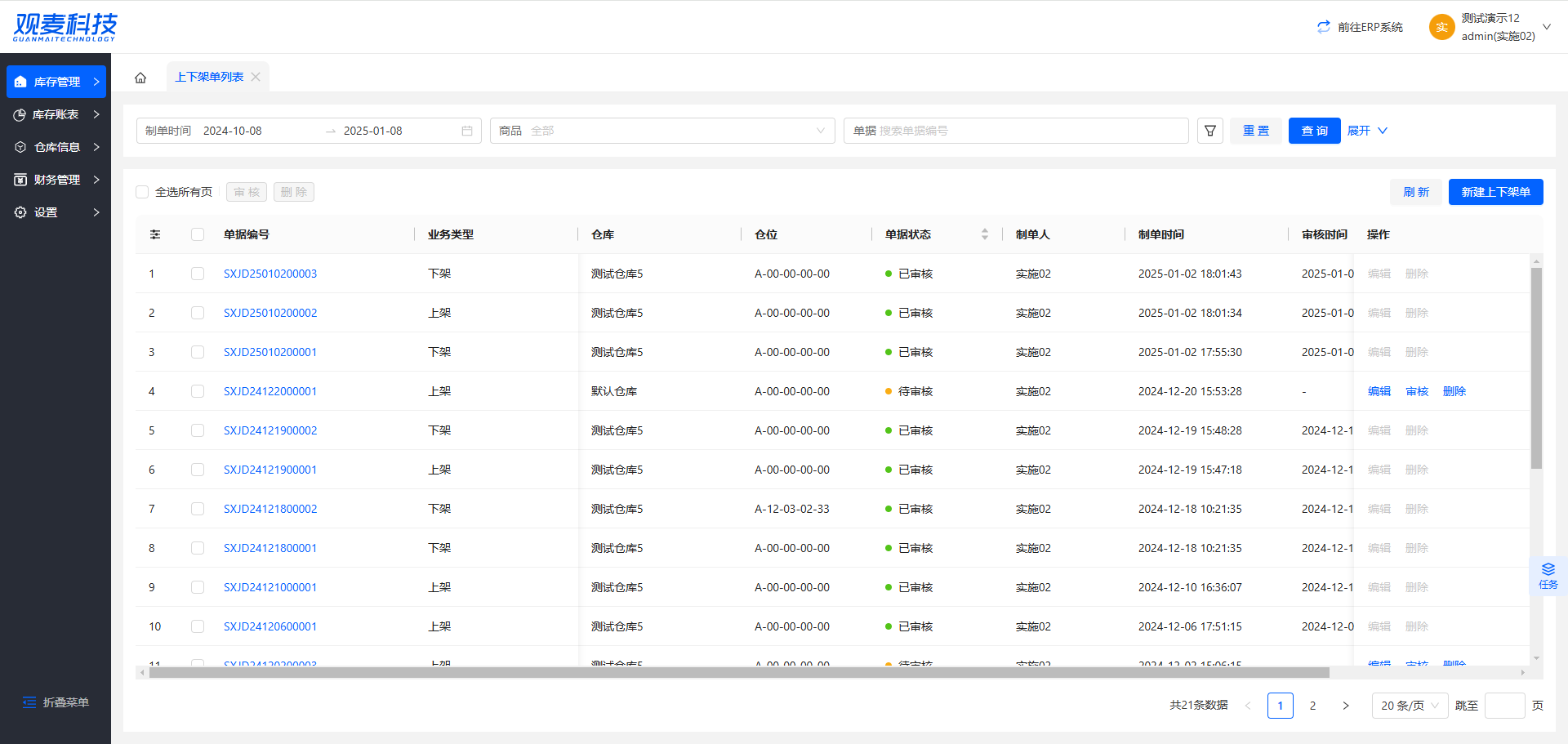Open 财务管理 sidebar menu

point(56,180)
